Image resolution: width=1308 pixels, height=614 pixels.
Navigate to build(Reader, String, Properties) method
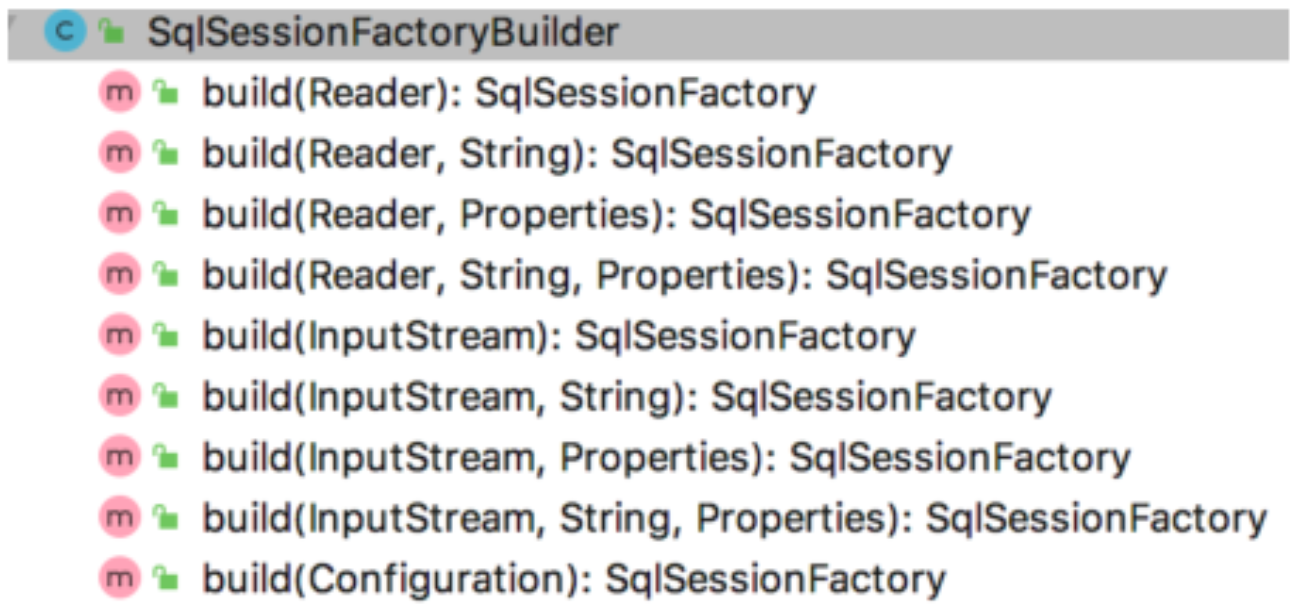684,275
